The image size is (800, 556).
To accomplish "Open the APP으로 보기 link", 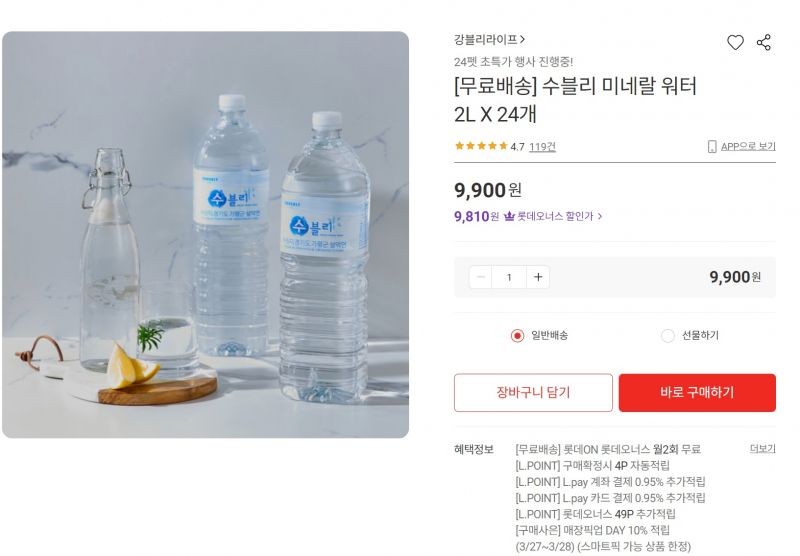I will tap(748, 147).
